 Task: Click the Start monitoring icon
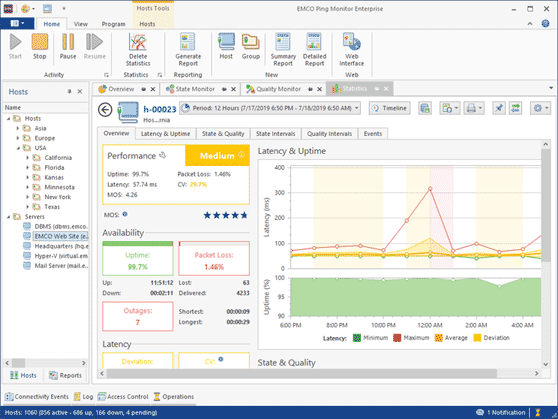15,42
